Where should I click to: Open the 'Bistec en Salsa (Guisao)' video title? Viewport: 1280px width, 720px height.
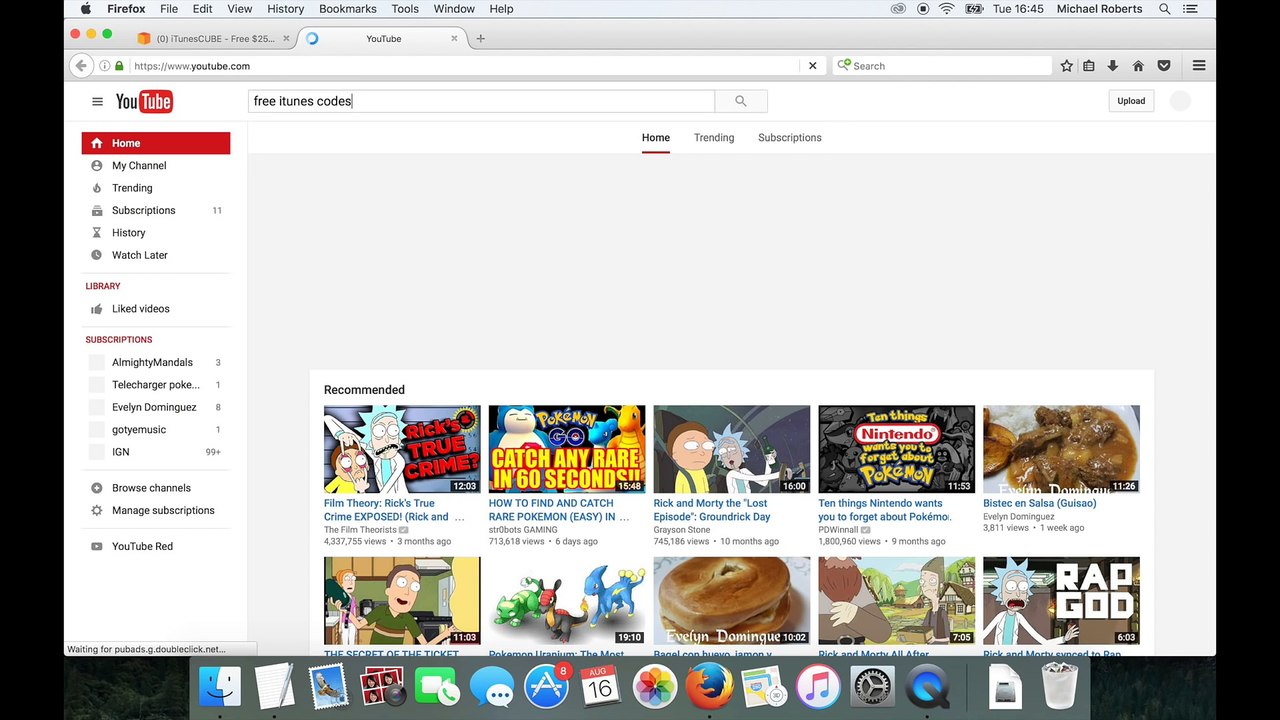click(1040, 503)
